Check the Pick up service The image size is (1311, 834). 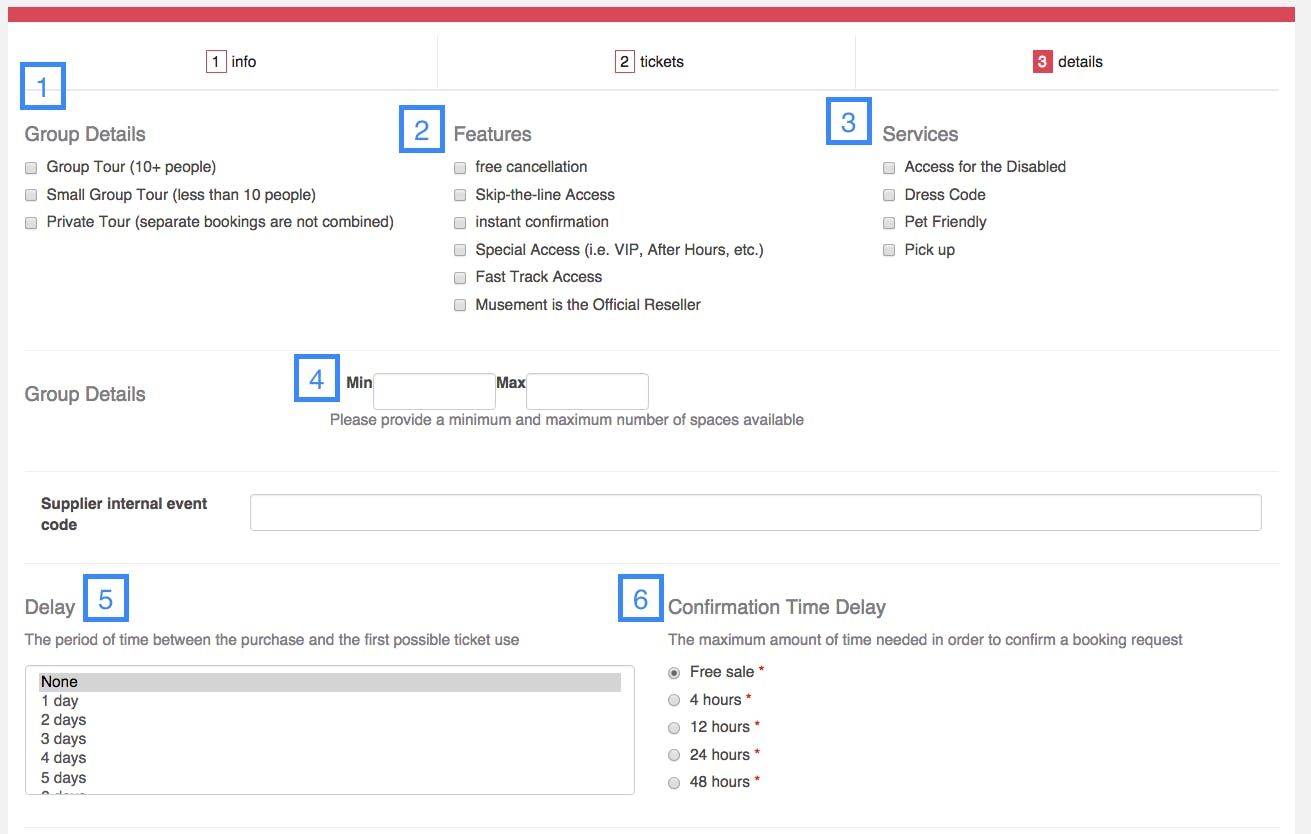pos(889,250)
